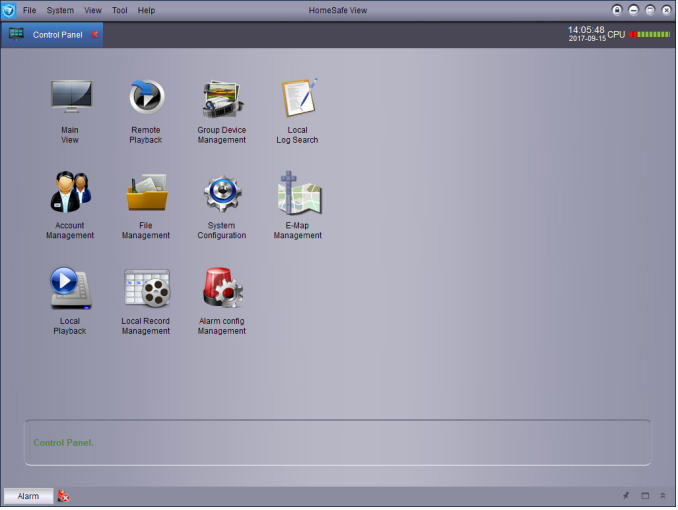Screen dimensions: 678x510
Task: Open the Tool menu
Action: pyautogui.click(x=120, y=10)
